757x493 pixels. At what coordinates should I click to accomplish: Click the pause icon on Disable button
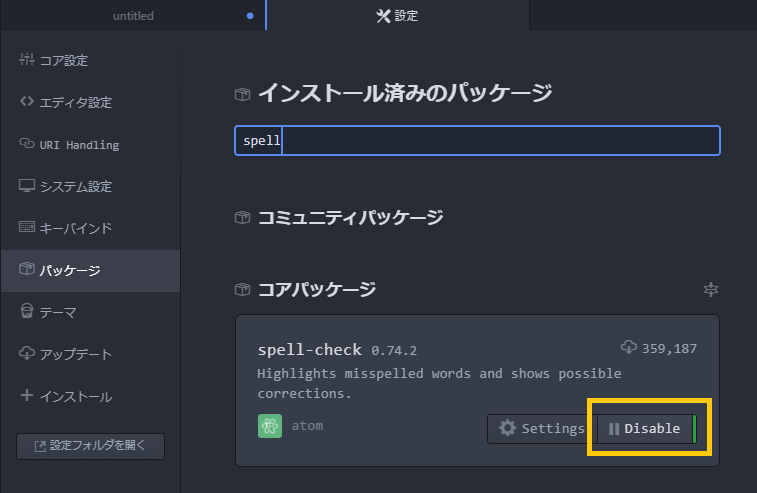click(614, 429)
